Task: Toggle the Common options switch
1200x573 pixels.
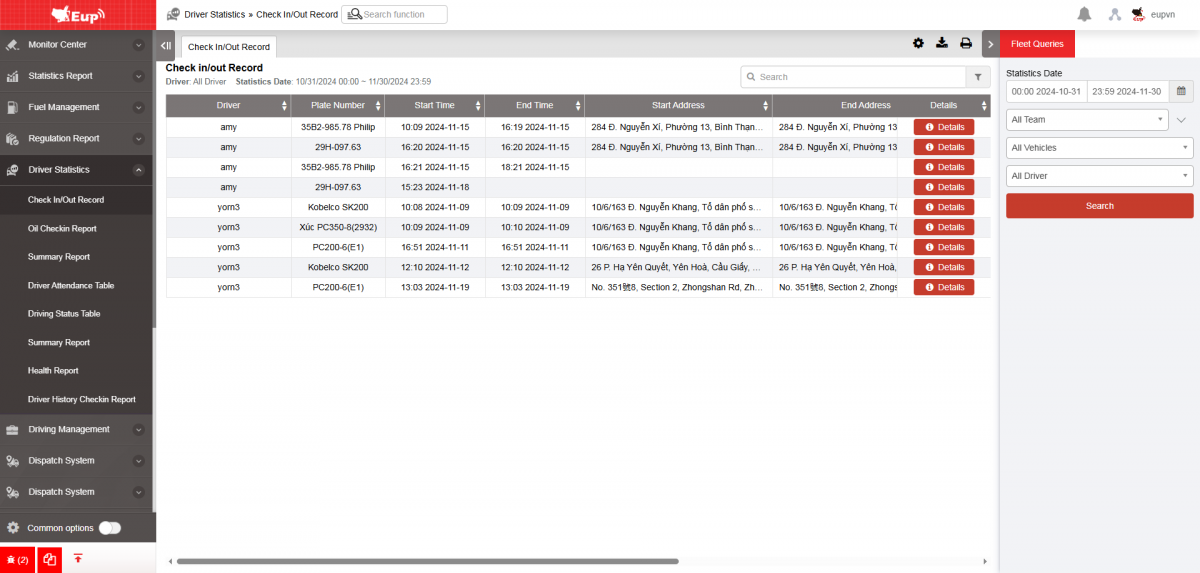Action: click(110, 528)
